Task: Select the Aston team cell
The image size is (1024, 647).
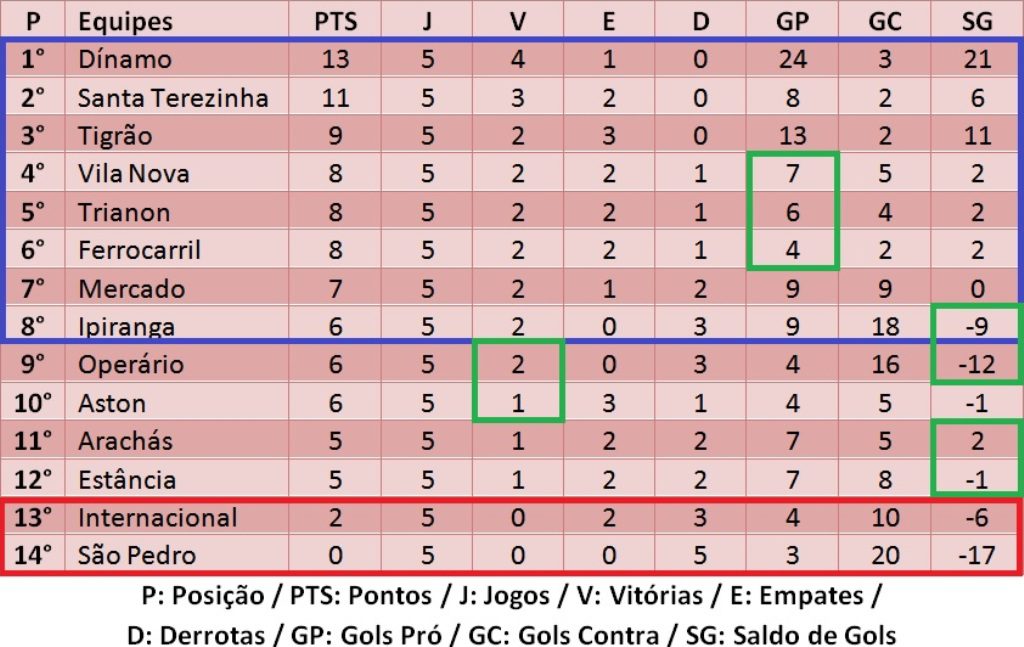Action: (112, 403)
